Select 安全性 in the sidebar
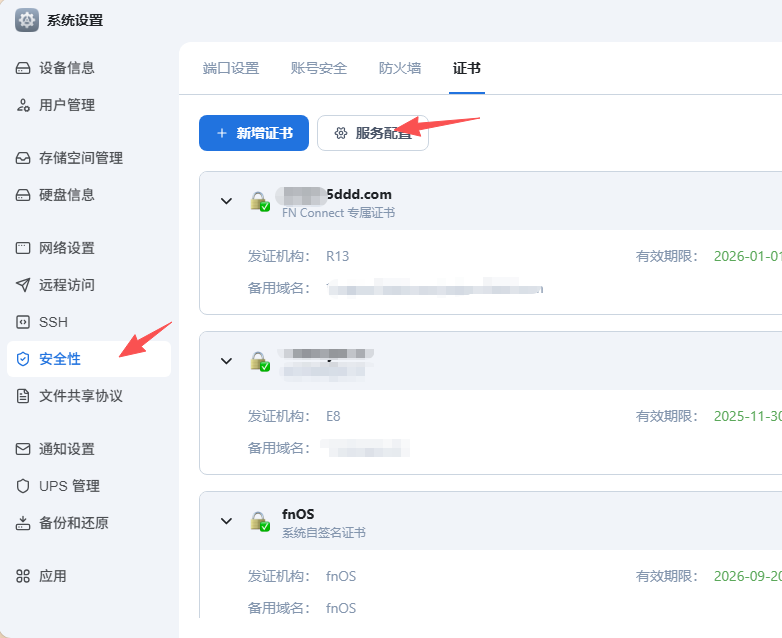The height and width of the screenshot is (638, 782). (x=89, y=359)
